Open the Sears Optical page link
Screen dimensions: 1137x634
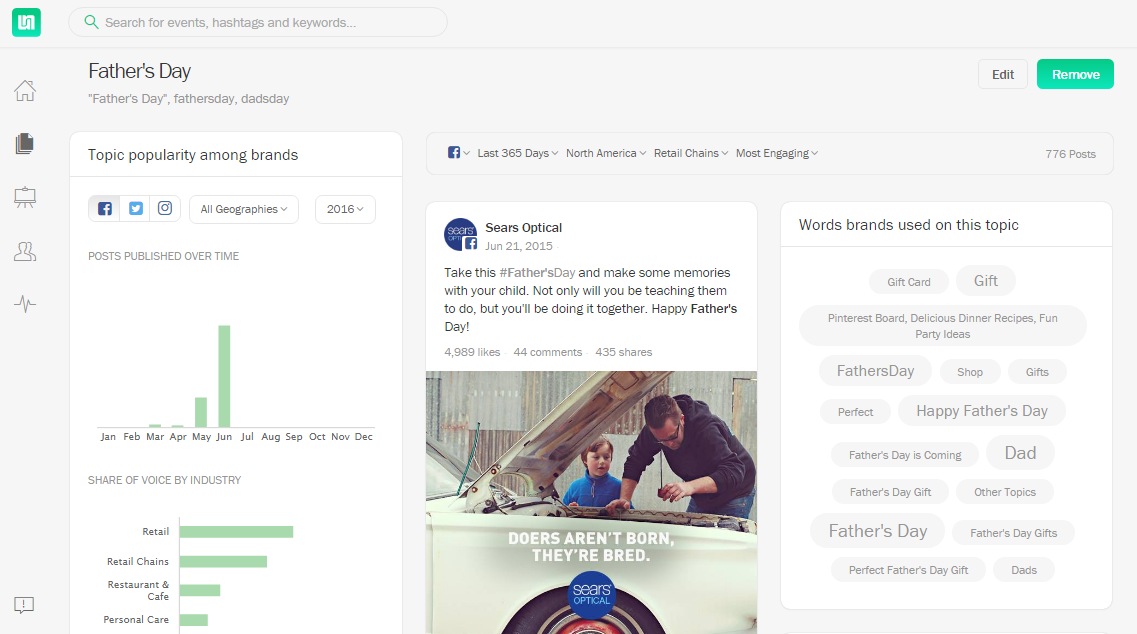point(524,228)
